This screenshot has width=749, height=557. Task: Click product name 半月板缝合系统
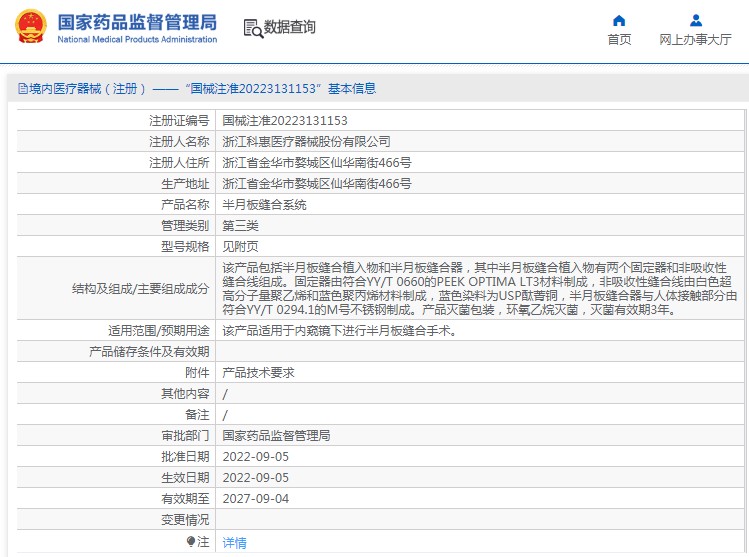click(264, 204)
